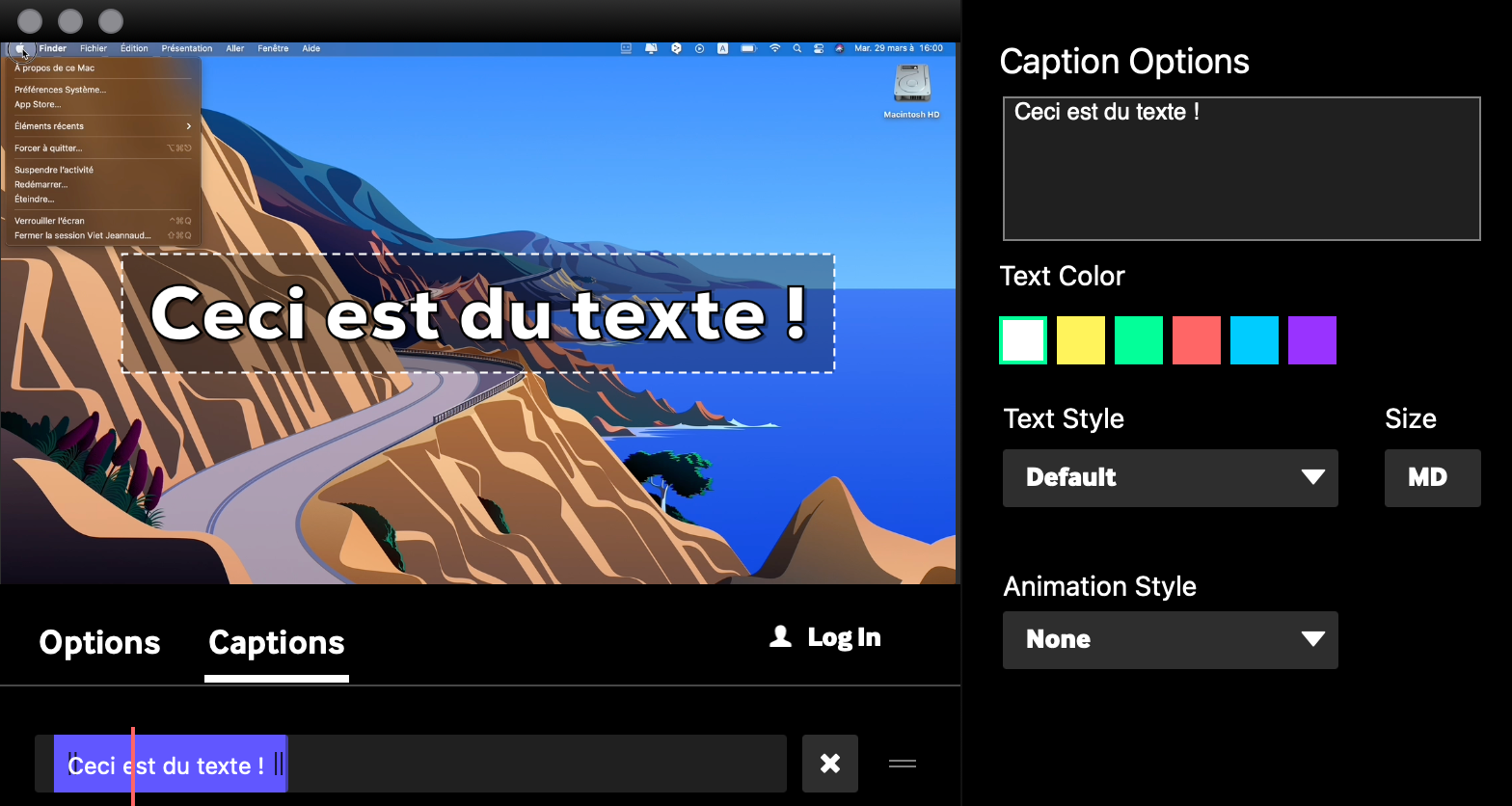Choose the yellow text color swatch
Screen dimensions: 1512x806
point(1081,340)
